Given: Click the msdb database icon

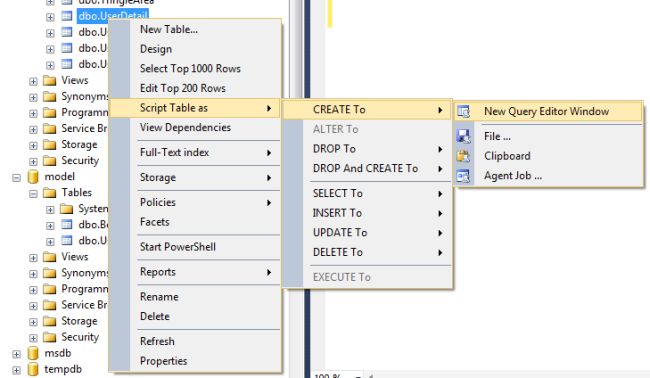Looking at the screenshot, I should (x=33, y=353).
